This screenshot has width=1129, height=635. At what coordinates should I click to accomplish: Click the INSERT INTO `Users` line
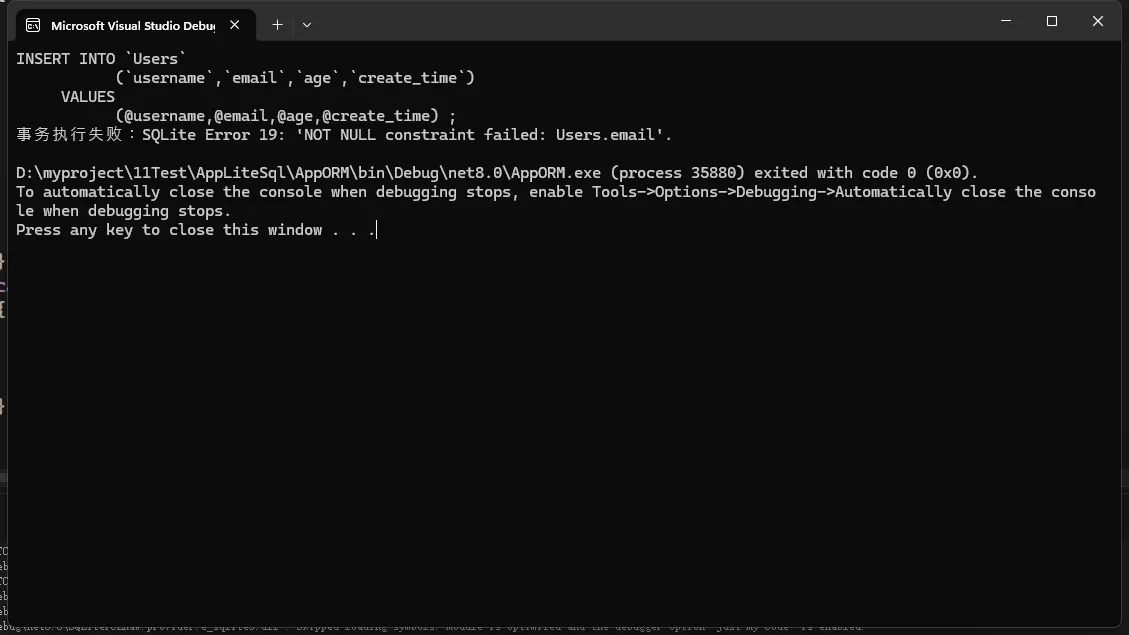coord(101,59)
